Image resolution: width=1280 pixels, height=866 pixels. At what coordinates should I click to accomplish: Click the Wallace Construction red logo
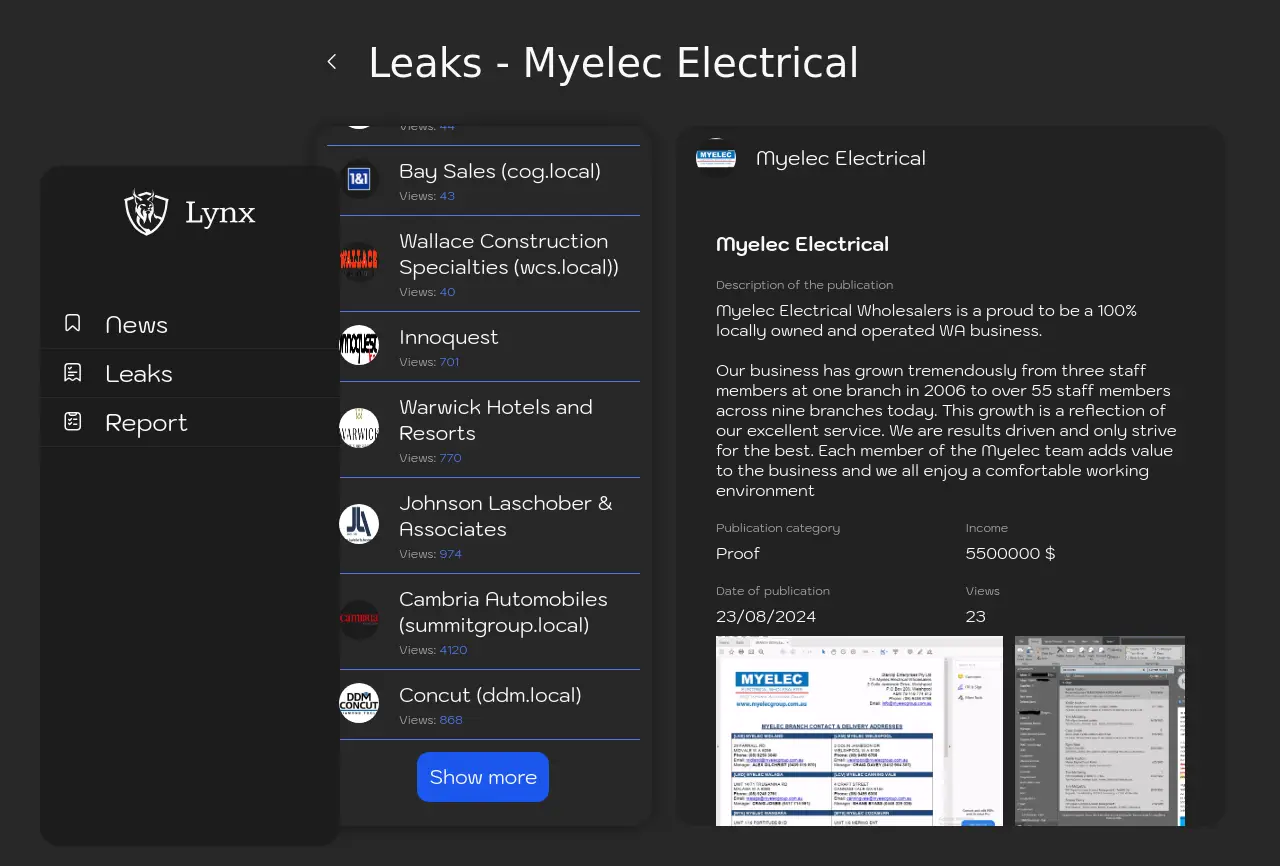[359, 262]
